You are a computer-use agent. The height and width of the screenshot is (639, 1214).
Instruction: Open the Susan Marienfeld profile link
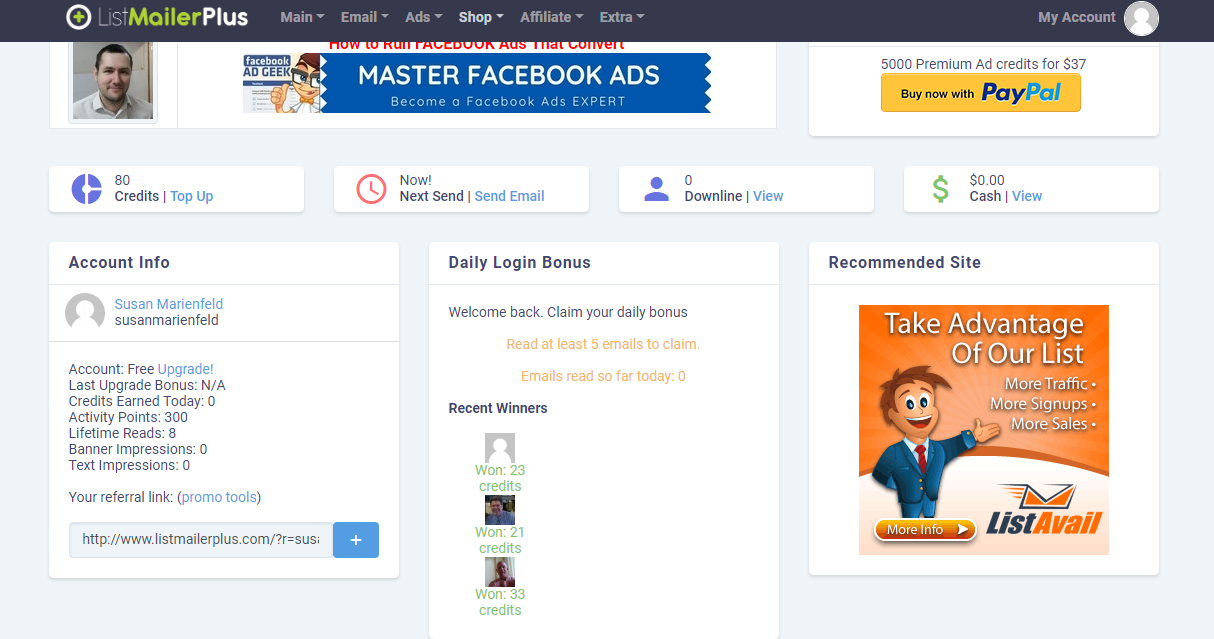point(169,304)
